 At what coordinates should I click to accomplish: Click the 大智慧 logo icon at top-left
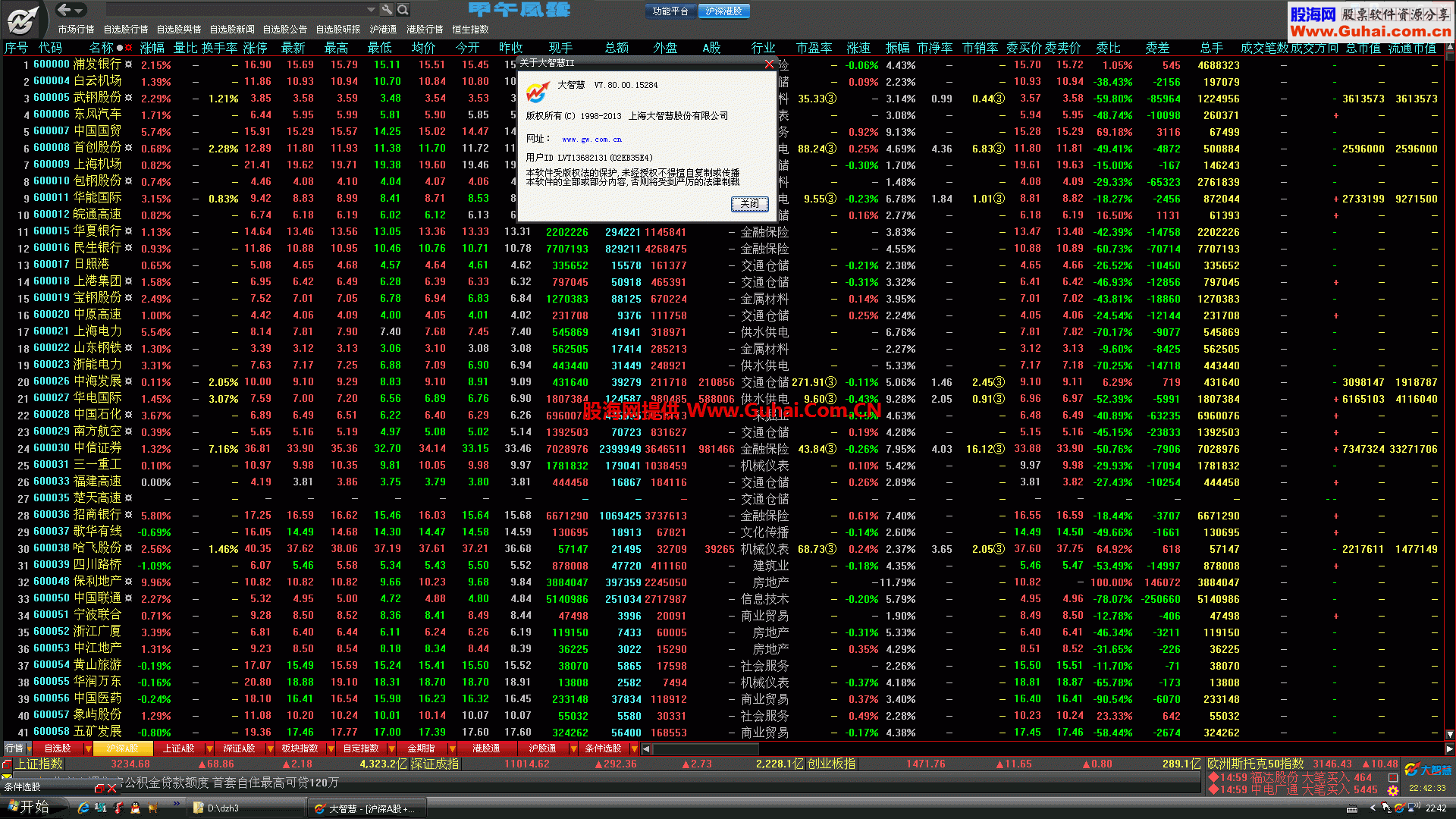point(22,19)
